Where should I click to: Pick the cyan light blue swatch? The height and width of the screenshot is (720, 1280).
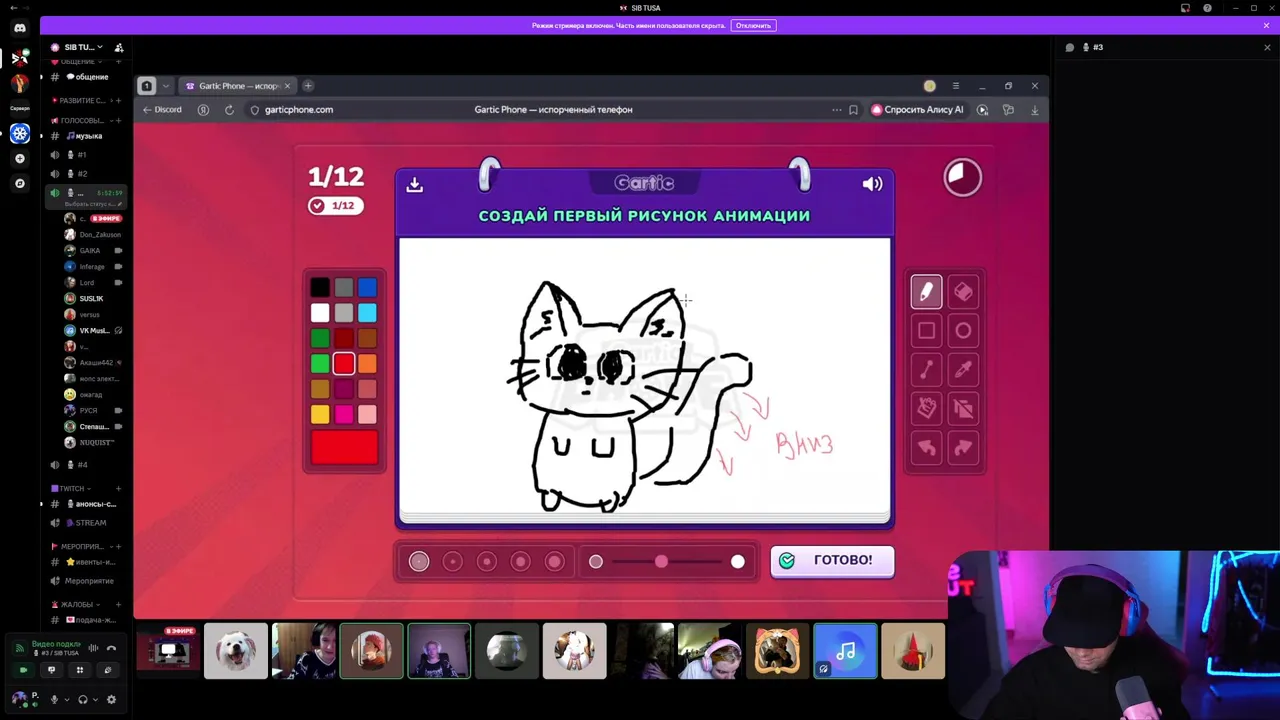[368, 314]
